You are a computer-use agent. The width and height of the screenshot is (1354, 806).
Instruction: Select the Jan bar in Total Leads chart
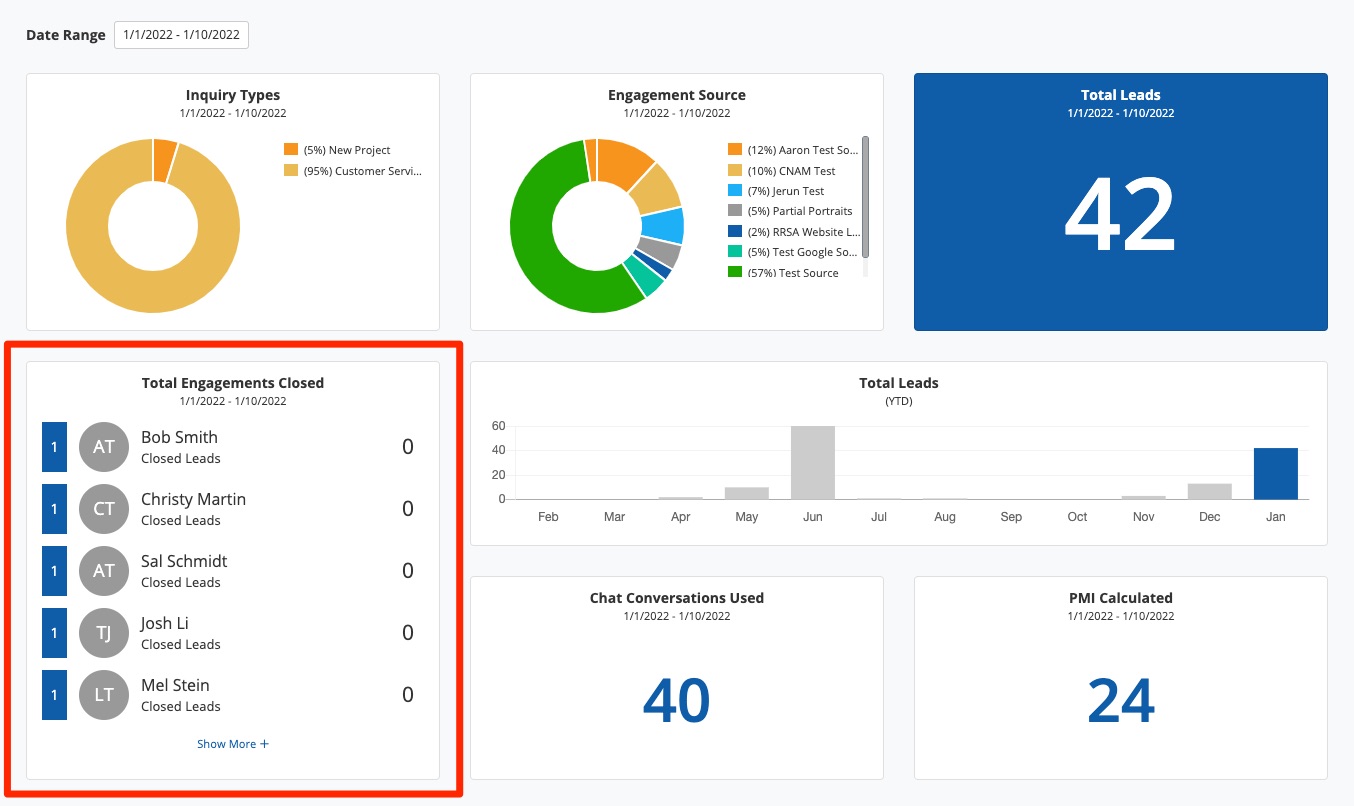point(1275,474)
